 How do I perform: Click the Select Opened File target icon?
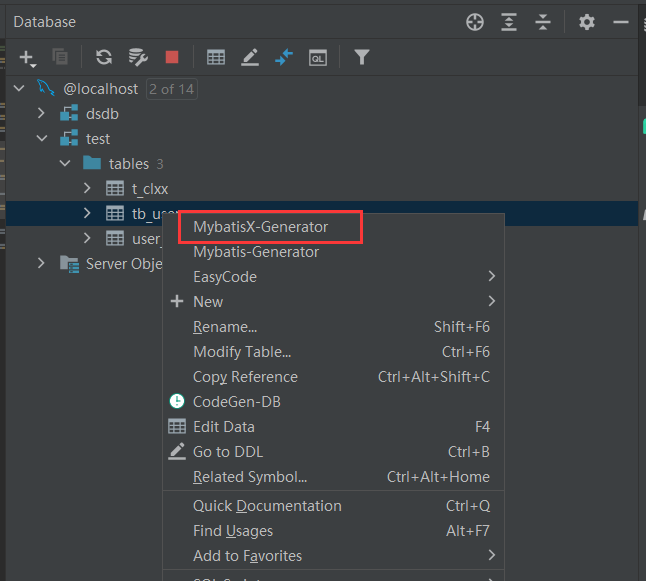pos(475,22)
